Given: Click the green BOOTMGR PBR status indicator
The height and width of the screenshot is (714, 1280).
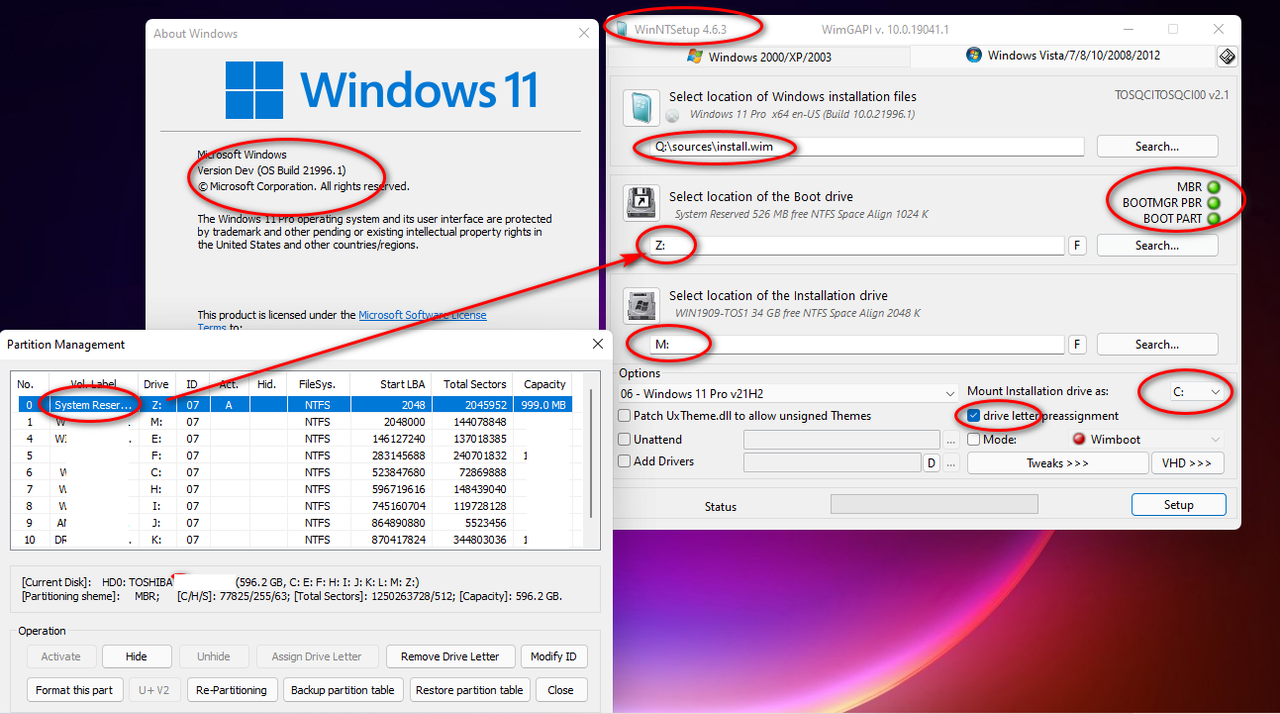Looking at the screenshot, I should tap(1214, 203).
